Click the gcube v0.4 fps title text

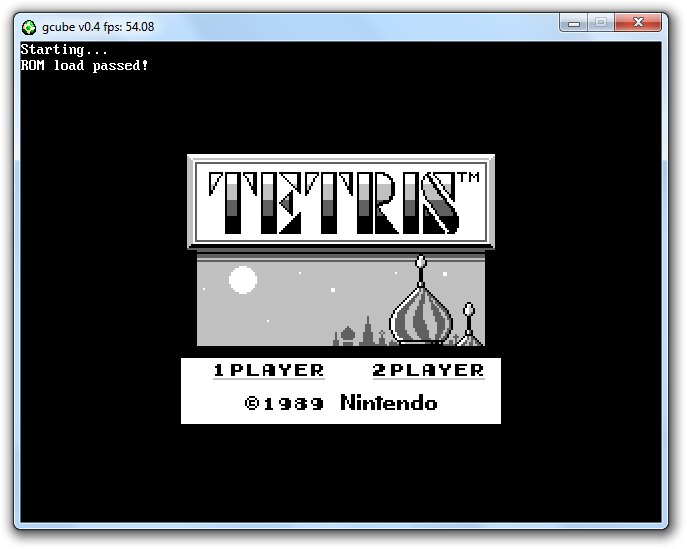[98, 27]
